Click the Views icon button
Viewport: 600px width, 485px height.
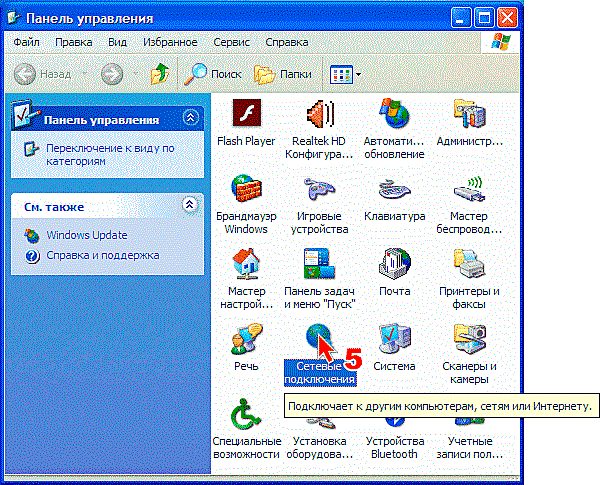[341, 74]
